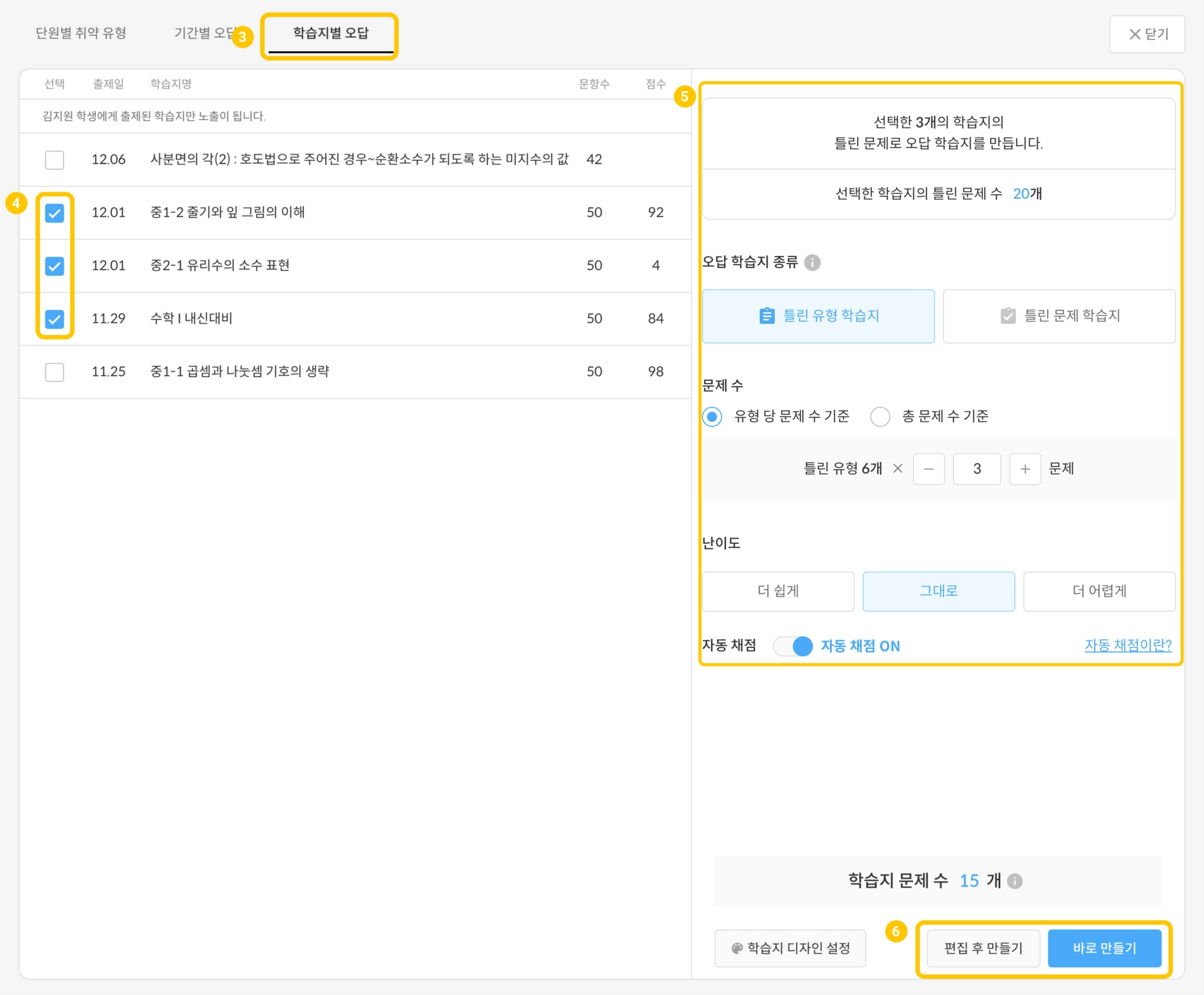Select 유형 당 문제 수 기준 radio
This screenshot has height=995, width=1204.
coord(713,416)
